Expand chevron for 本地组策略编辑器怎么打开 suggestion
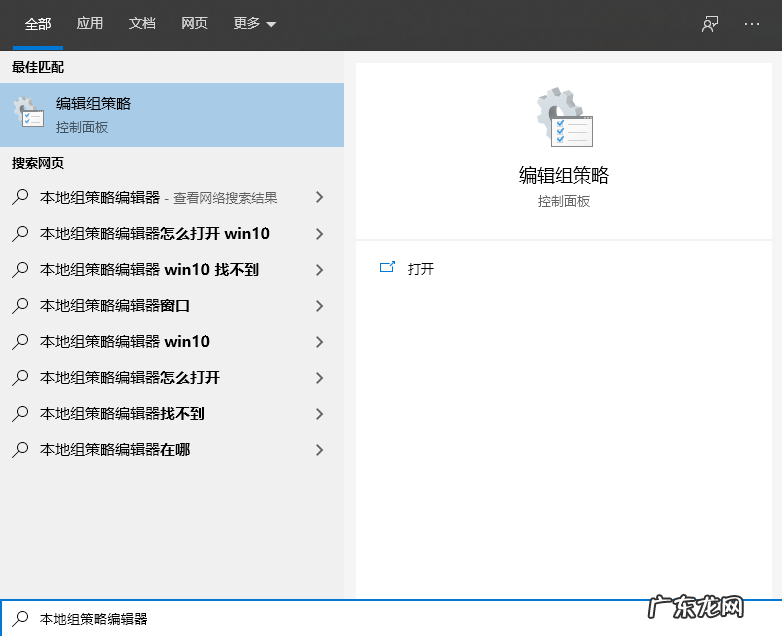Screen dimensions: 782x636 pos(320,378)
